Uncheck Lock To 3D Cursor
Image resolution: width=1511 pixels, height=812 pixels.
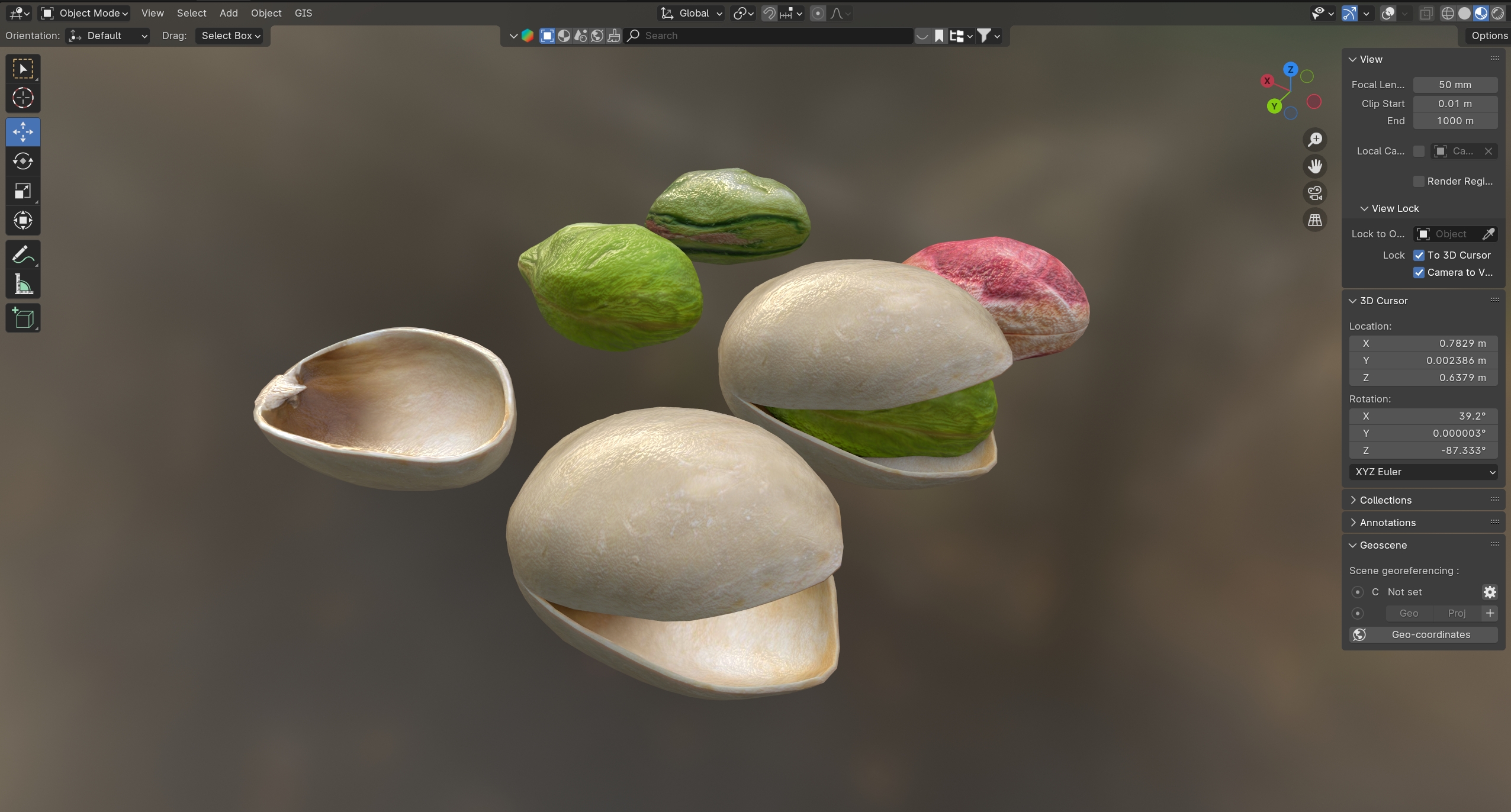[x=1419, y=255]
